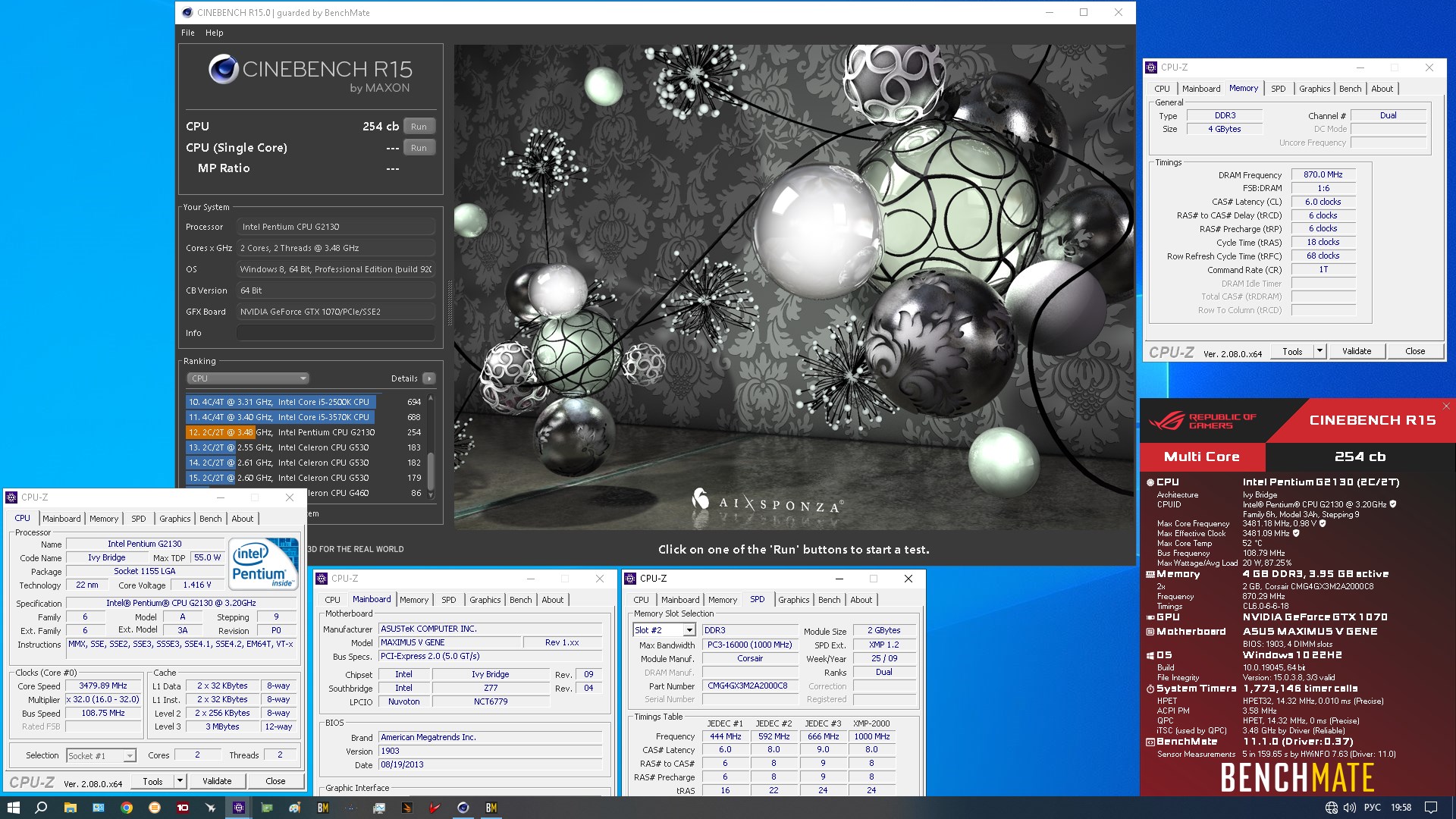Switch to SPD tab in CPU-Z Memory window
This screenshot has height=819, width=1456.
pos(1279,89)
